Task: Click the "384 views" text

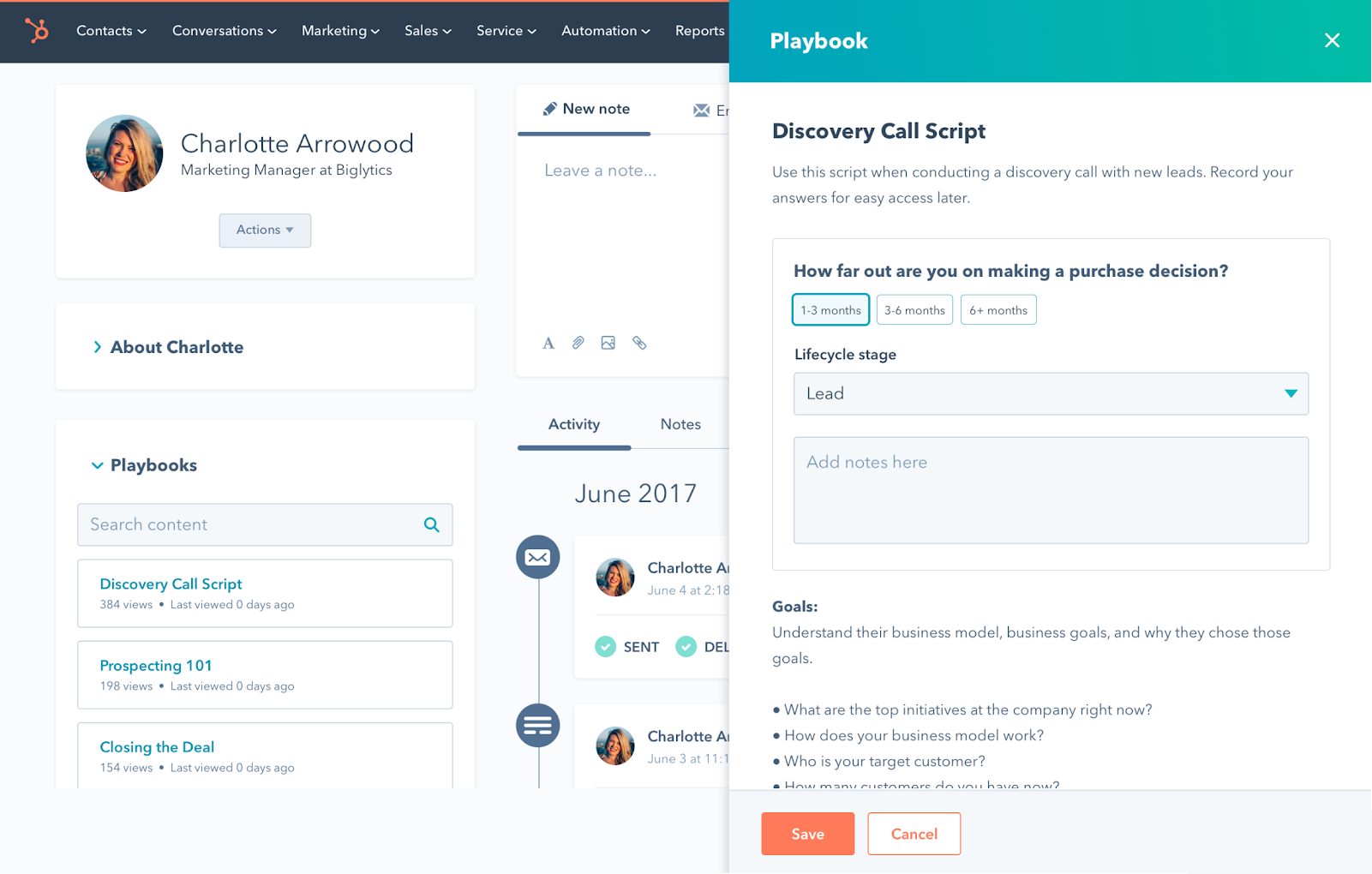Action: coord(126,605)
